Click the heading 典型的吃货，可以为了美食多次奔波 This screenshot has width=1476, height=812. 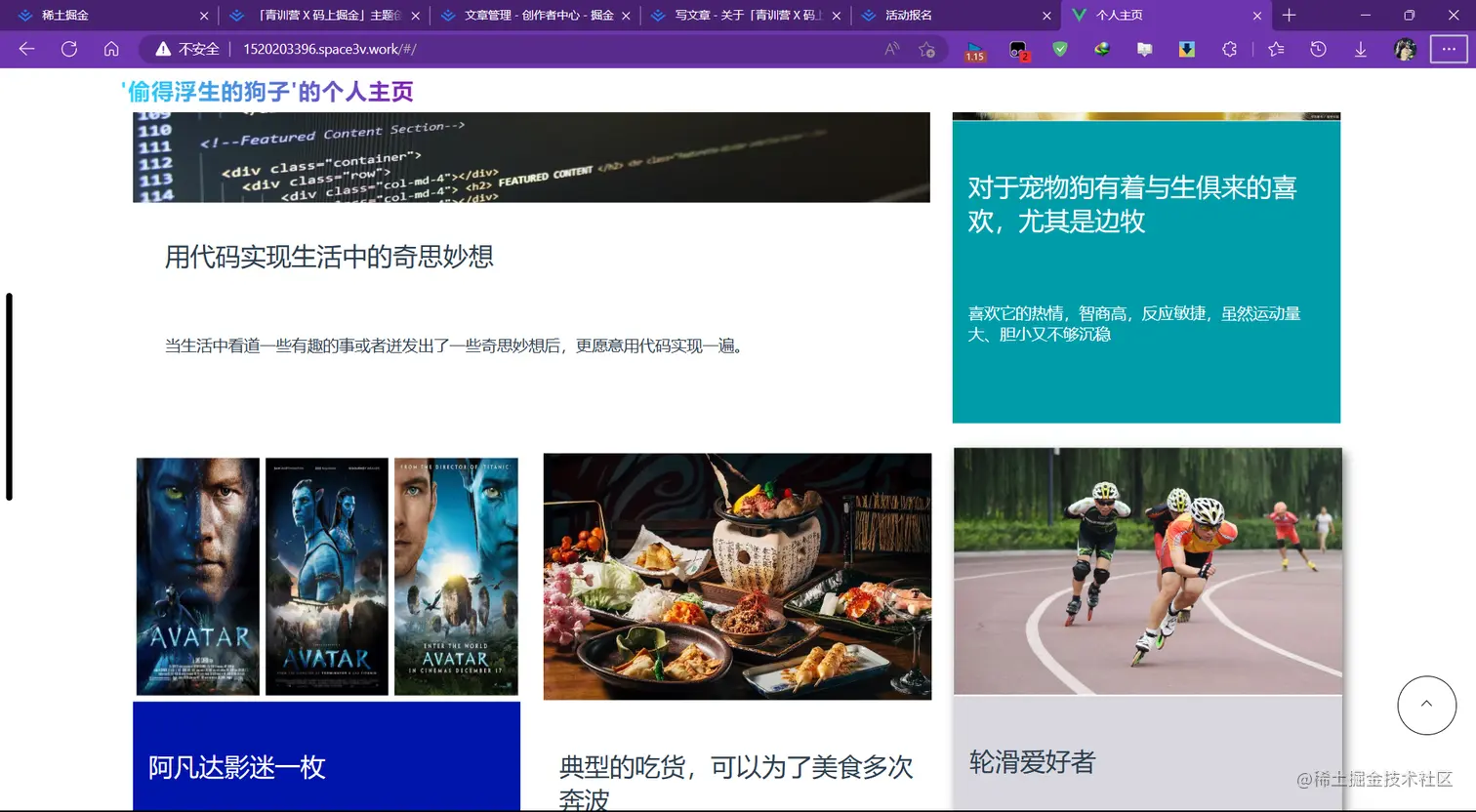click(x=736, y=783)
